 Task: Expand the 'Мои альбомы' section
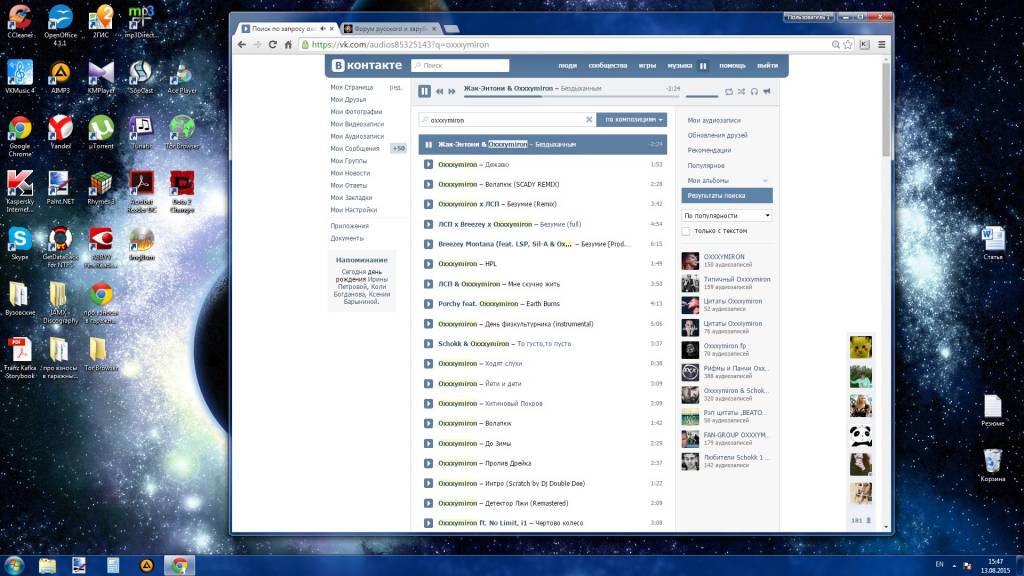point(765,181)
